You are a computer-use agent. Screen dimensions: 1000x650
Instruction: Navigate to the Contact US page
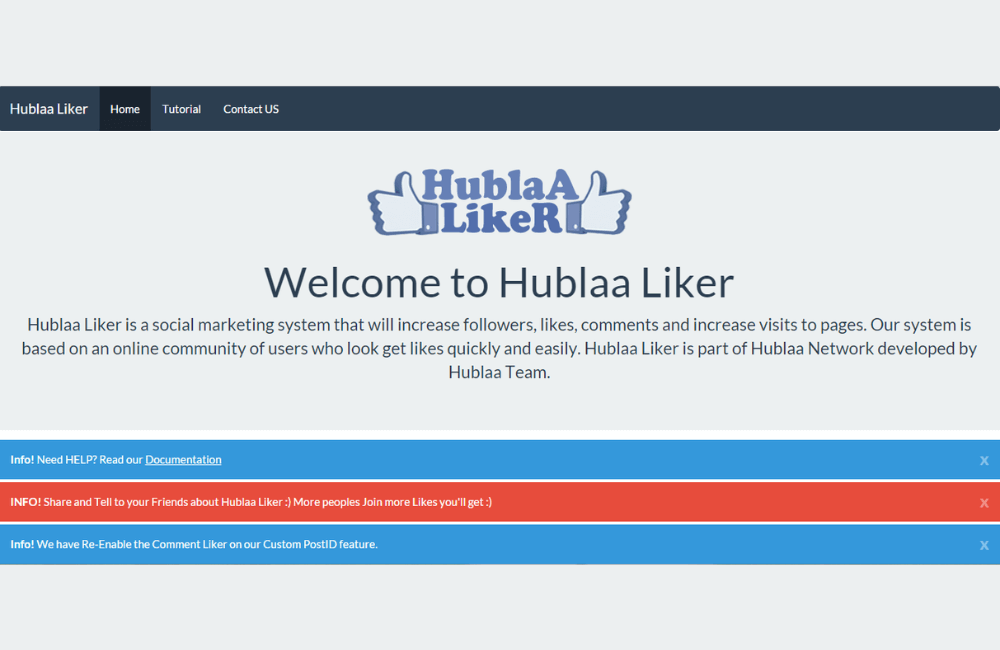[250, 108]
